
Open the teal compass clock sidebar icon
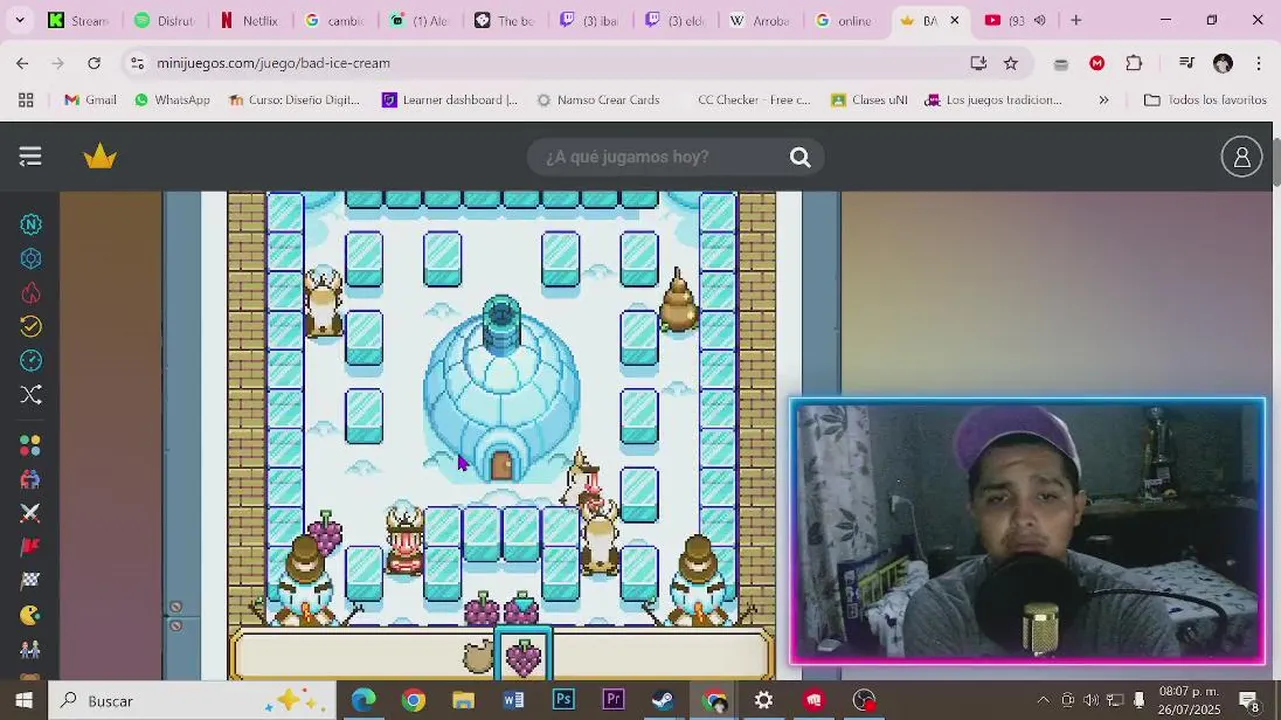31,360
